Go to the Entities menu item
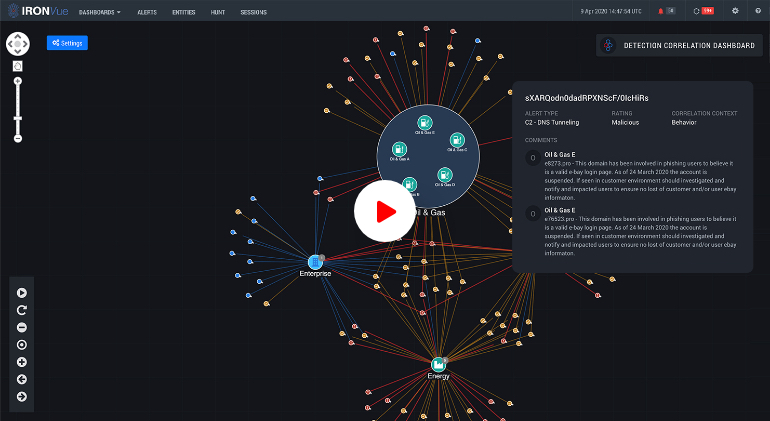The width and height of the screenshot is (770, 421). 183,12
